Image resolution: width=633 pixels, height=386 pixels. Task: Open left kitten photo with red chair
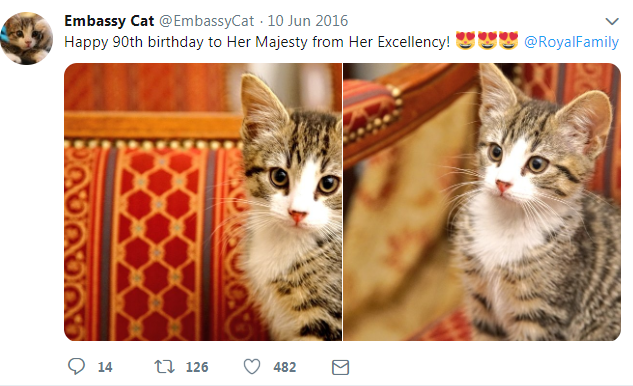(203, 202)
